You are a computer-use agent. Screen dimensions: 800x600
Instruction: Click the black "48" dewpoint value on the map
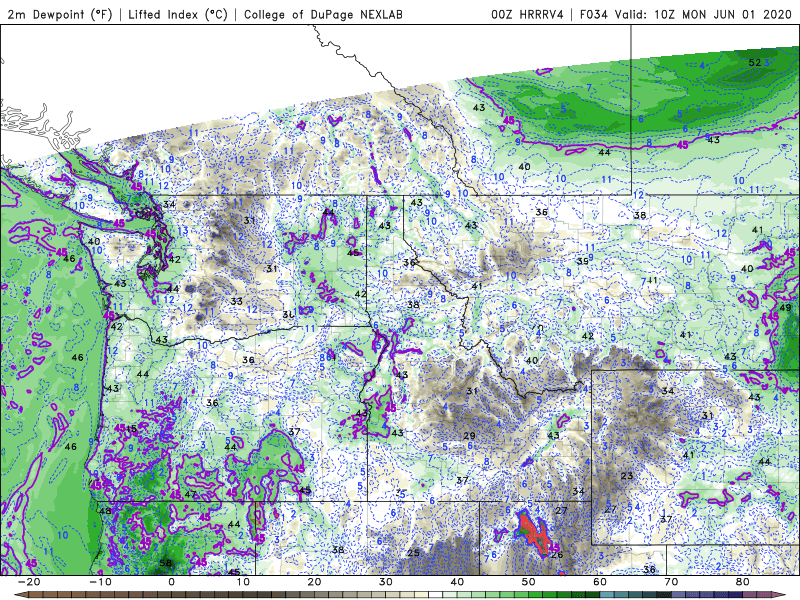pyautogui.click(x=105, y=511)
